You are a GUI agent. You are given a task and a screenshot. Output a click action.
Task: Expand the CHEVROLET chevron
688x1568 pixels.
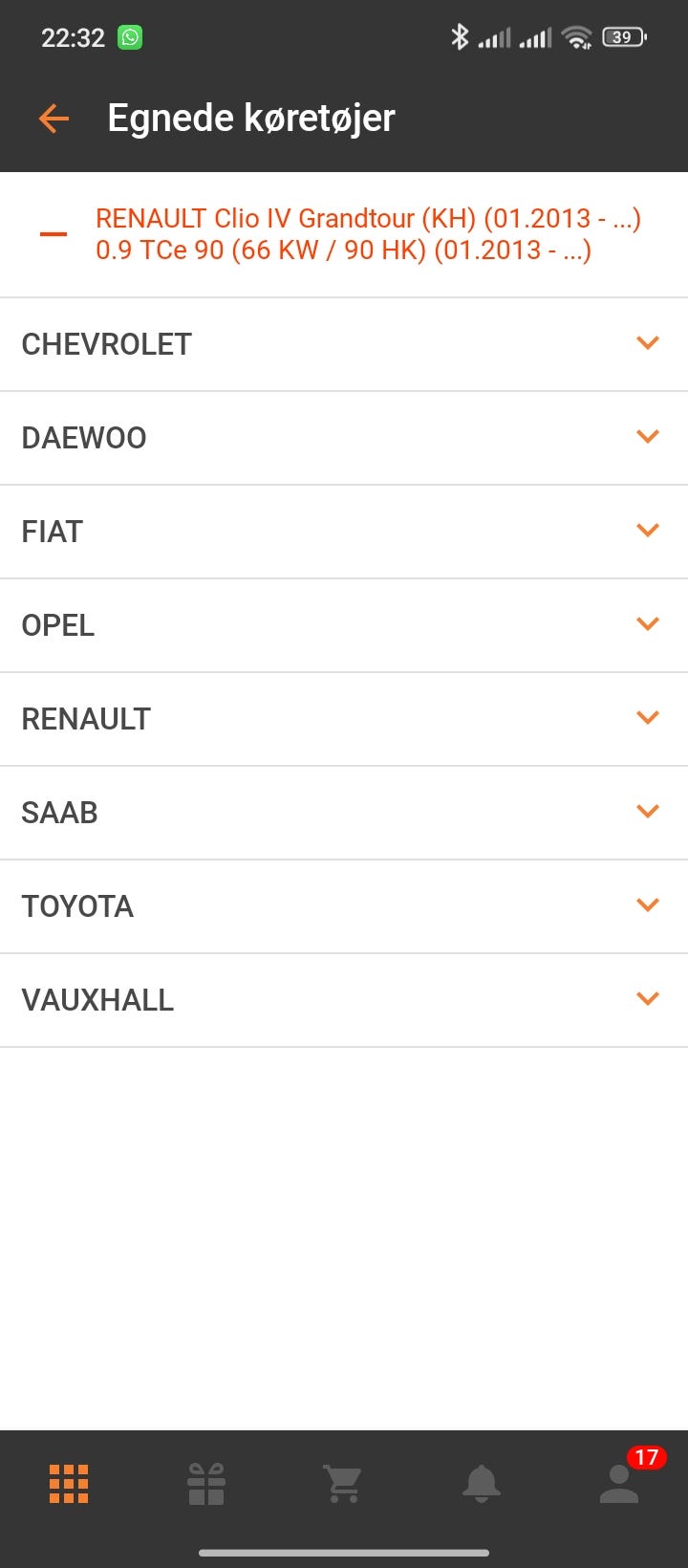[x=648, y=343]
